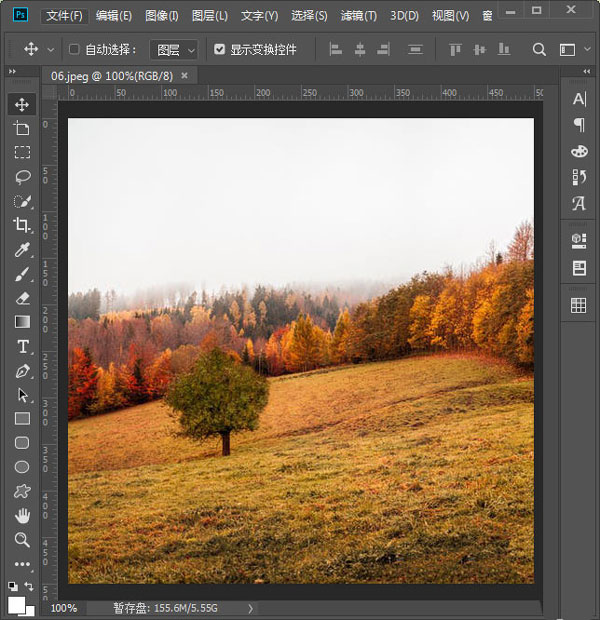Open the Character panel icon
This screenshot has height=620, width=600.
pyautogui.click(x=579, y=99)
